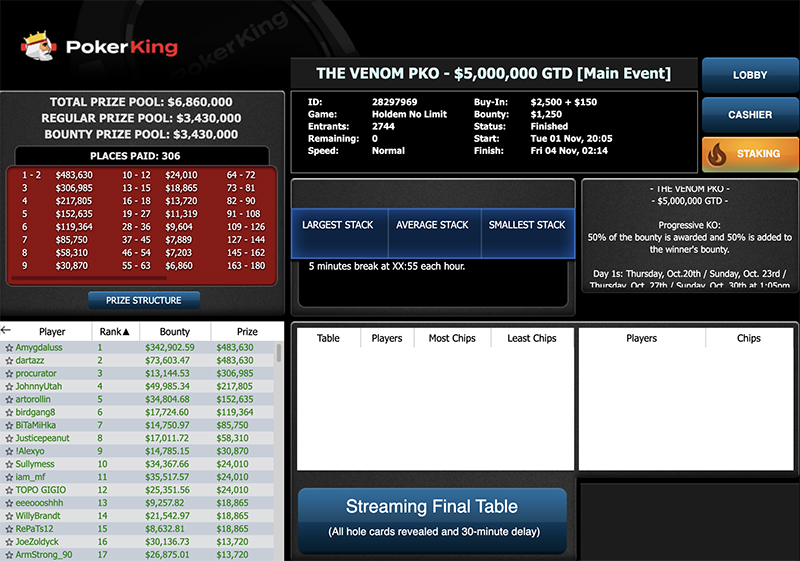Star the player dartazz

pyautogui.click(x=9, y=360)
